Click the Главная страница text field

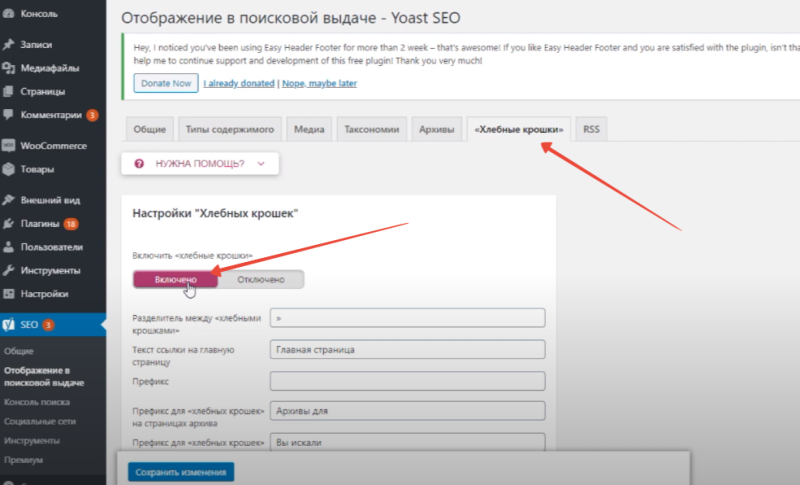point(408,349)
